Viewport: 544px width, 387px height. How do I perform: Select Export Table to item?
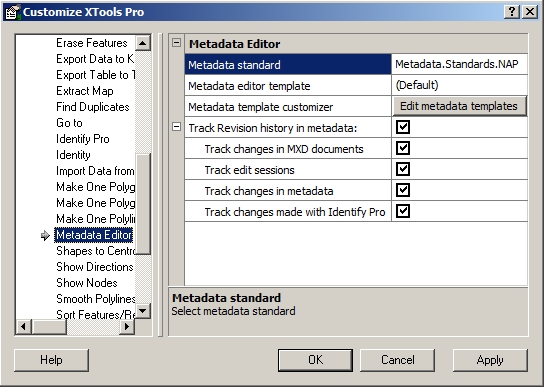coord(95,75)
